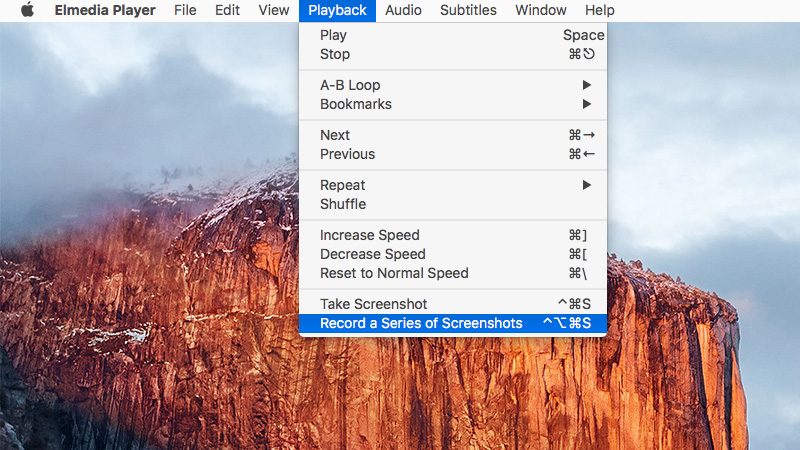Open the Window menu

(x=540, y=10)
